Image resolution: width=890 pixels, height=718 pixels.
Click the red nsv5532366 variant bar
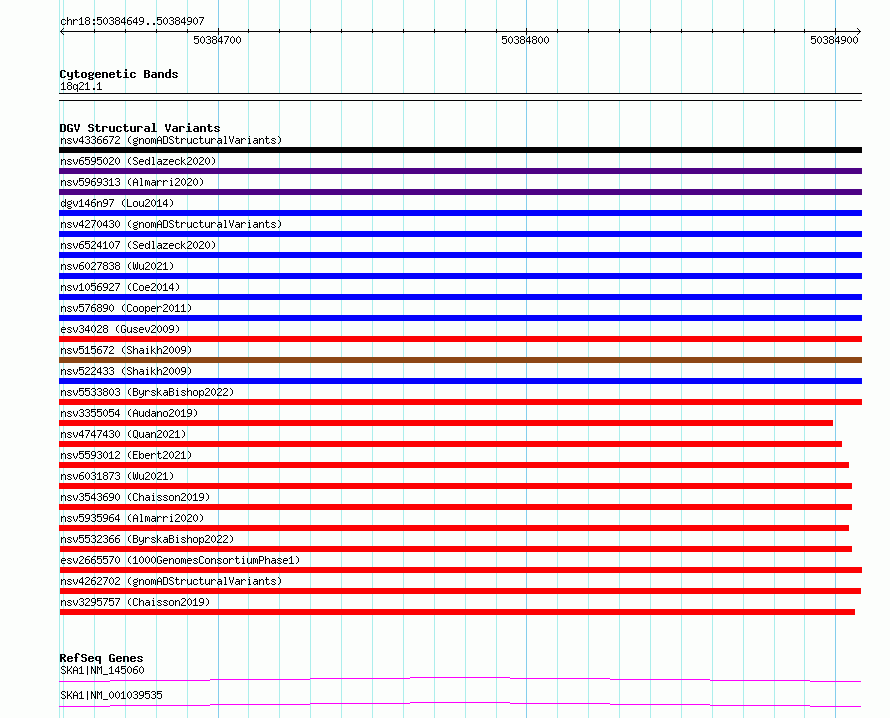tap(456, 549)
